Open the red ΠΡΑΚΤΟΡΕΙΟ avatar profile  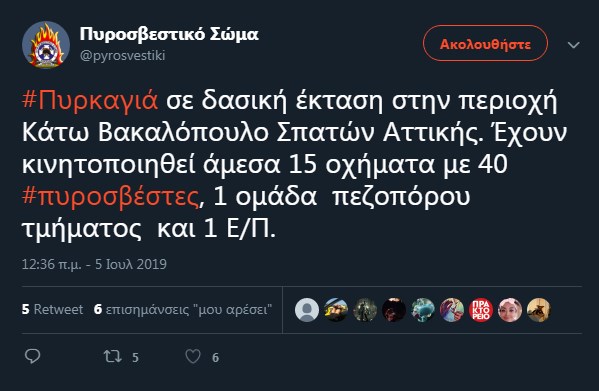click(x=481, y=310)
